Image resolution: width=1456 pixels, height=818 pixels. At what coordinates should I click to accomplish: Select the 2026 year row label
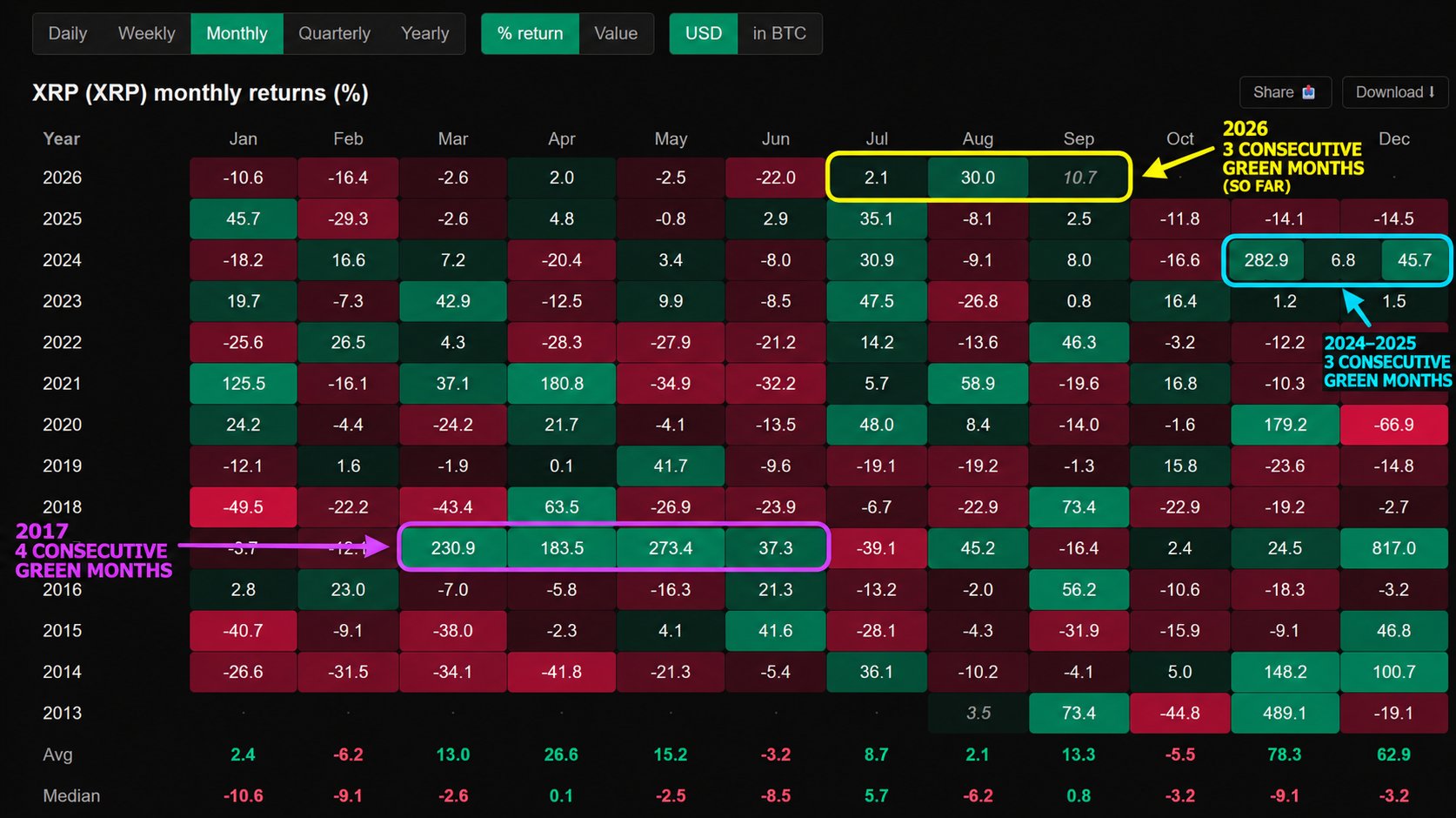click(x=63, y=178)
